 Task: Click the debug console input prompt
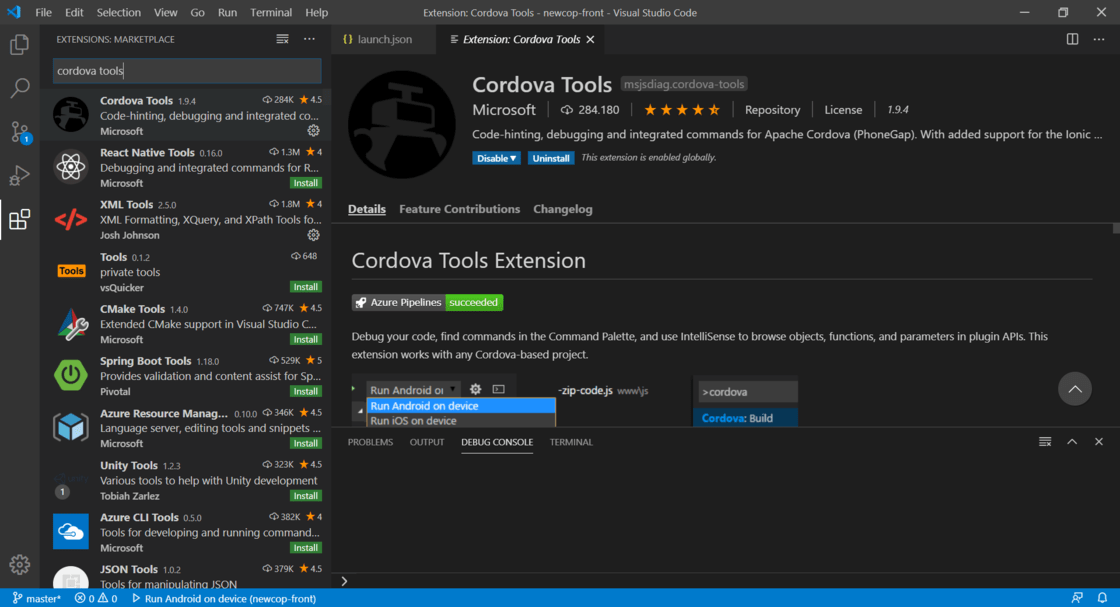[726, 581]
